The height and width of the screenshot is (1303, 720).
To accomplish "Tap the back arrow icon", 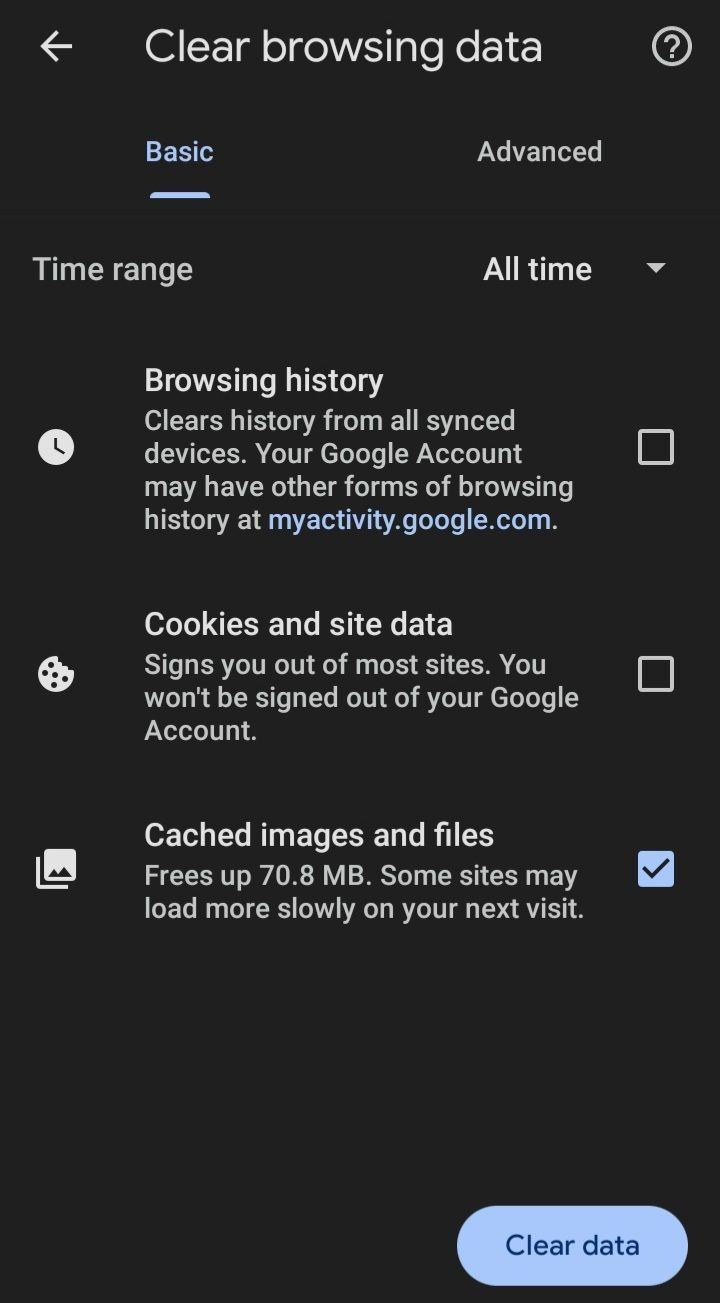I will [x=56, y=46].
